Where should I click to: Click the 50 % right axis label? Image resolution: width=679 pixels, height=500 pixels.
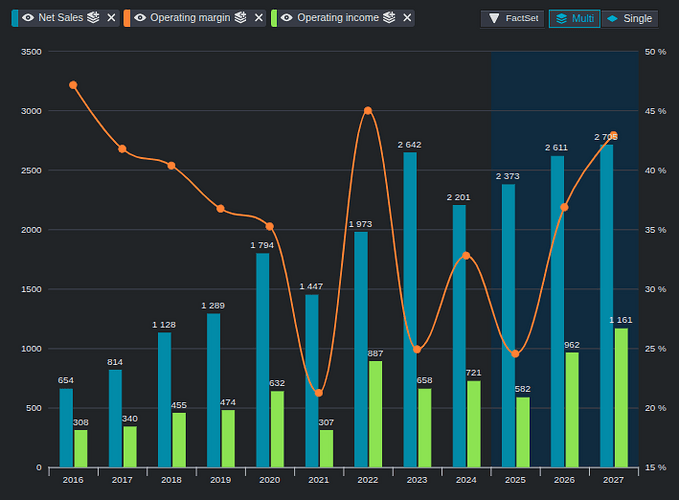655,52
